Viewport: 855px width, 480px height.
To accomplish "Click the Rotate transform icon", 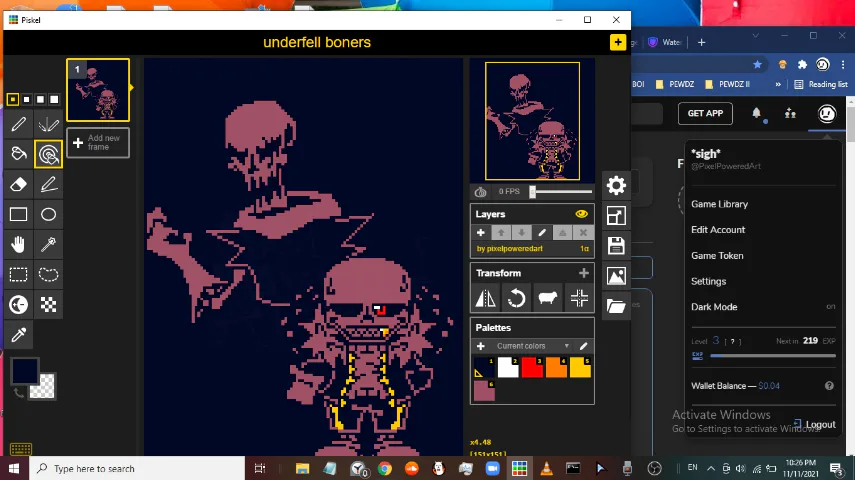I will click(516, 298).
